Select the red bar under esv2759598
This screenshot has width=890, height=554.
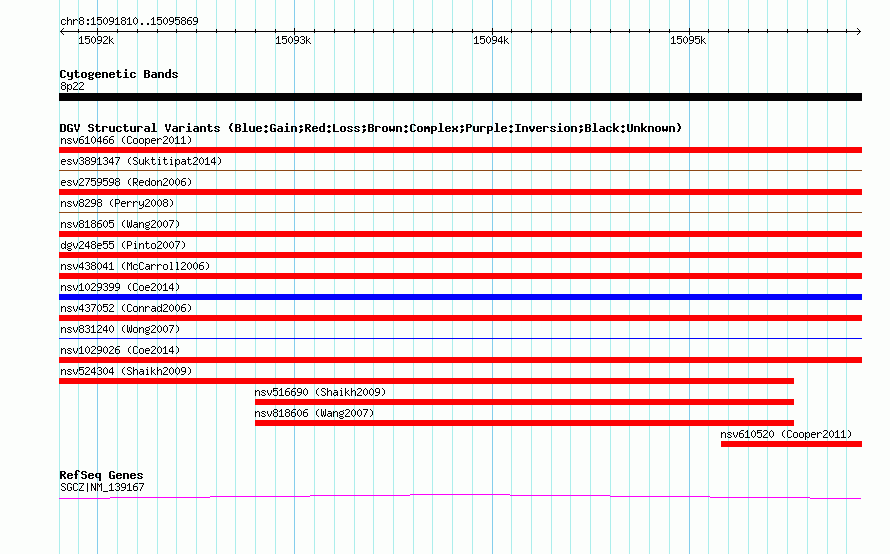click(460, 192)
